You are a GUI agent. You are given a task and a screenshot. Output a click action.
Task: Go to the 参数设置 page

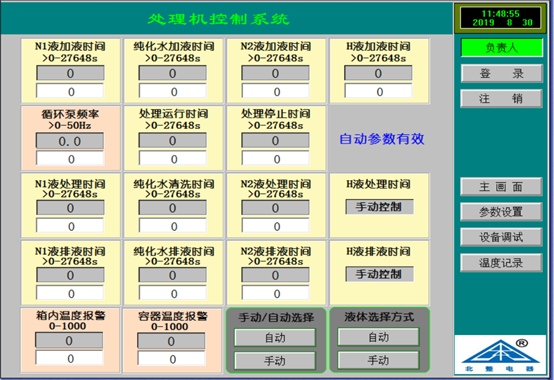point(501,212)
